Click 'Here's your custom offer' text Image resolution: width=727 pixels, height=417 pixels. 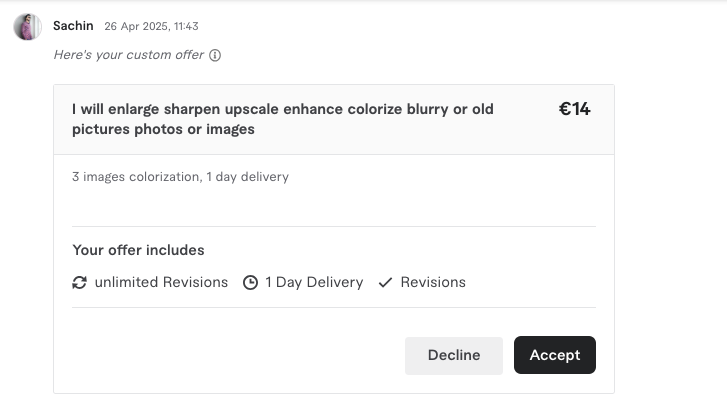coord(128,55)
